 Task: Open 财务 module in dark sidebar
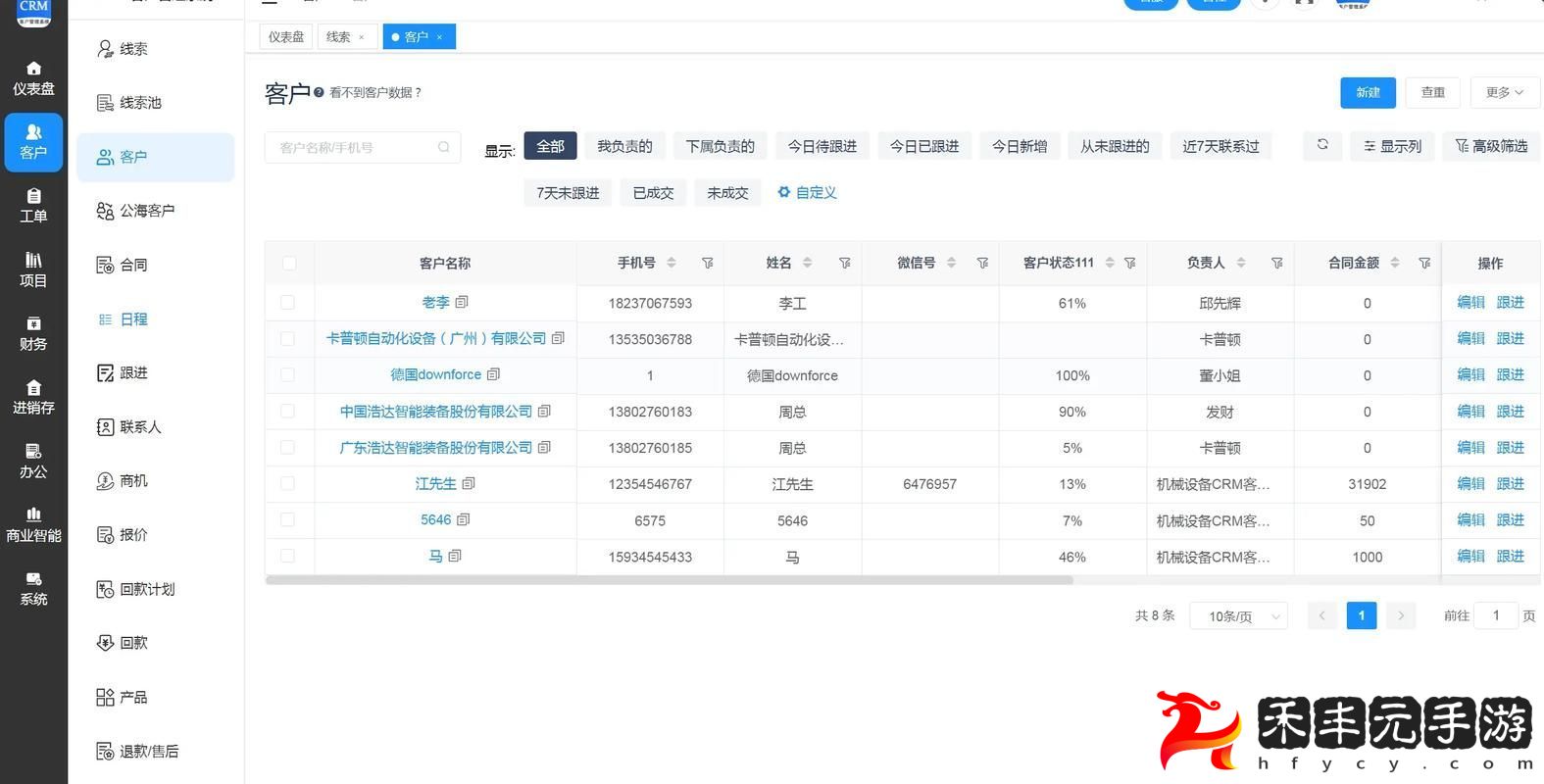click(33, 333)
